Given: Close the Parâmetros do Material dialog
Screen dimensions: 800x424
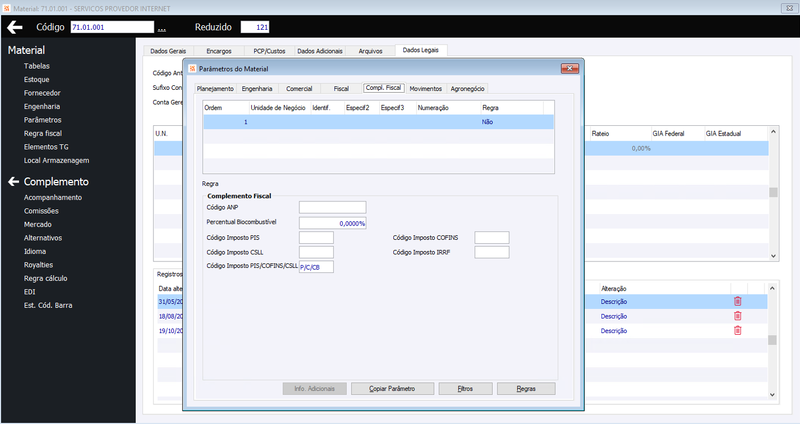Looking at the screenshot, I should point(569,68).
